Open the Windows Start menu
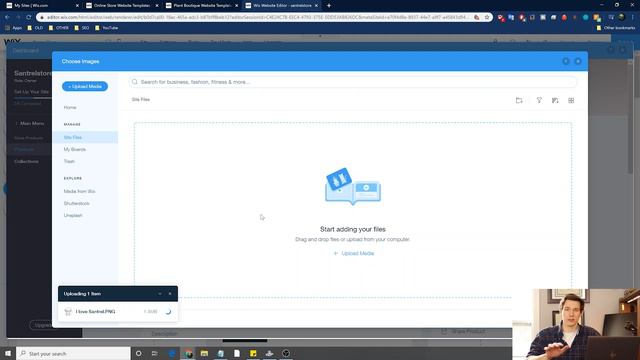Viewport: 640px width, 360px height. coord(8,353)
